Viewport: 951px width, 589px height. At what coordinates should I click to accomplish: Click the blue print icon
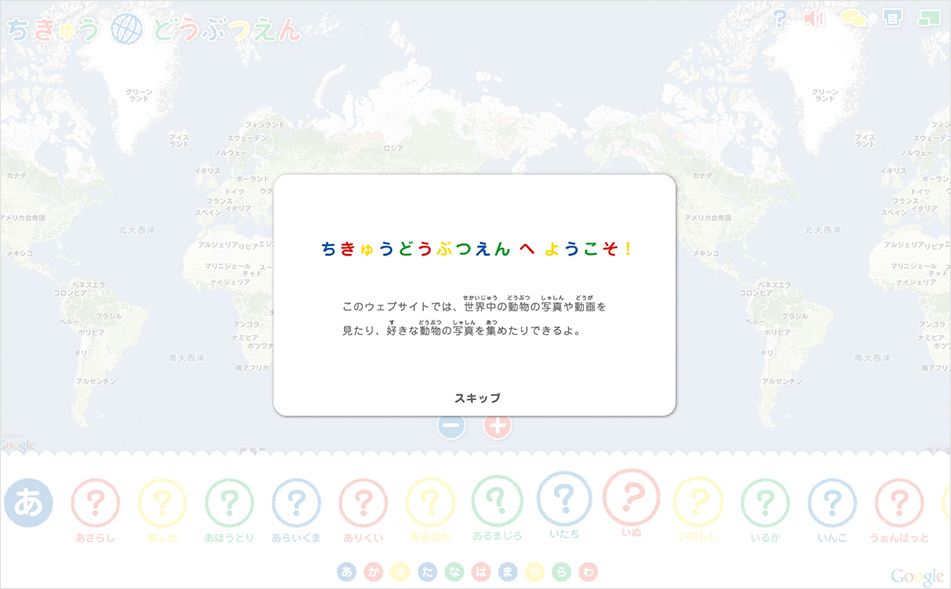point(892,19)
